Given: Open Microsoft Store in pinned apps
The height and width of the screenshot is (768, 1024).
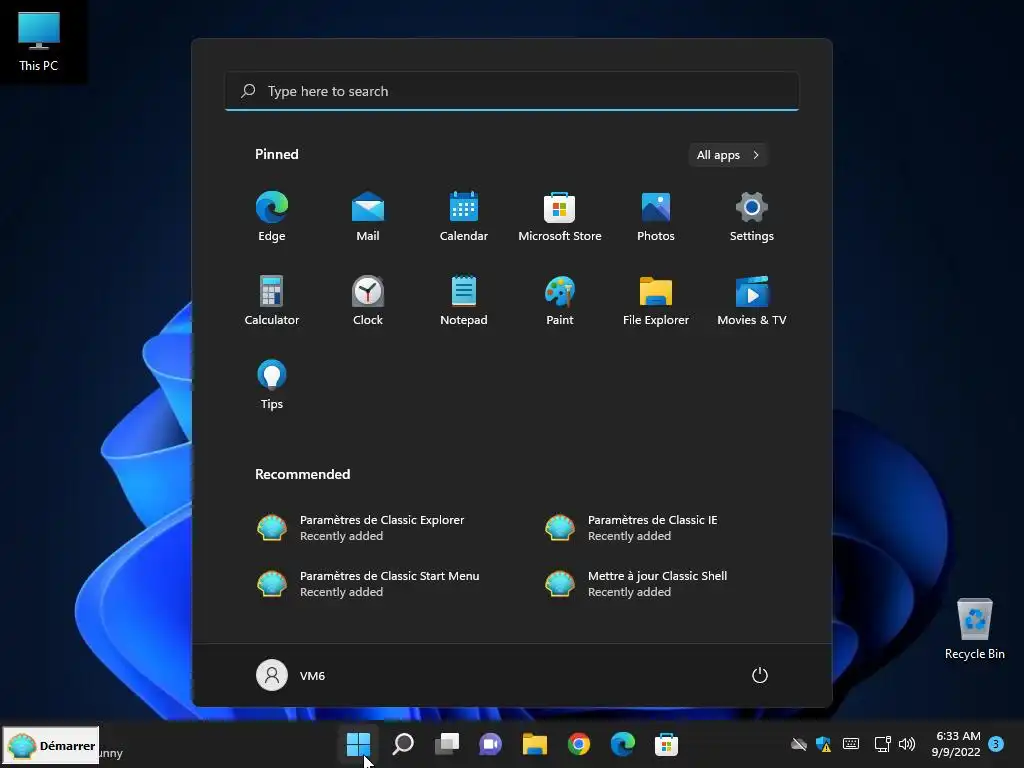Looking at the screenshot, I should [x=560, y=217].
